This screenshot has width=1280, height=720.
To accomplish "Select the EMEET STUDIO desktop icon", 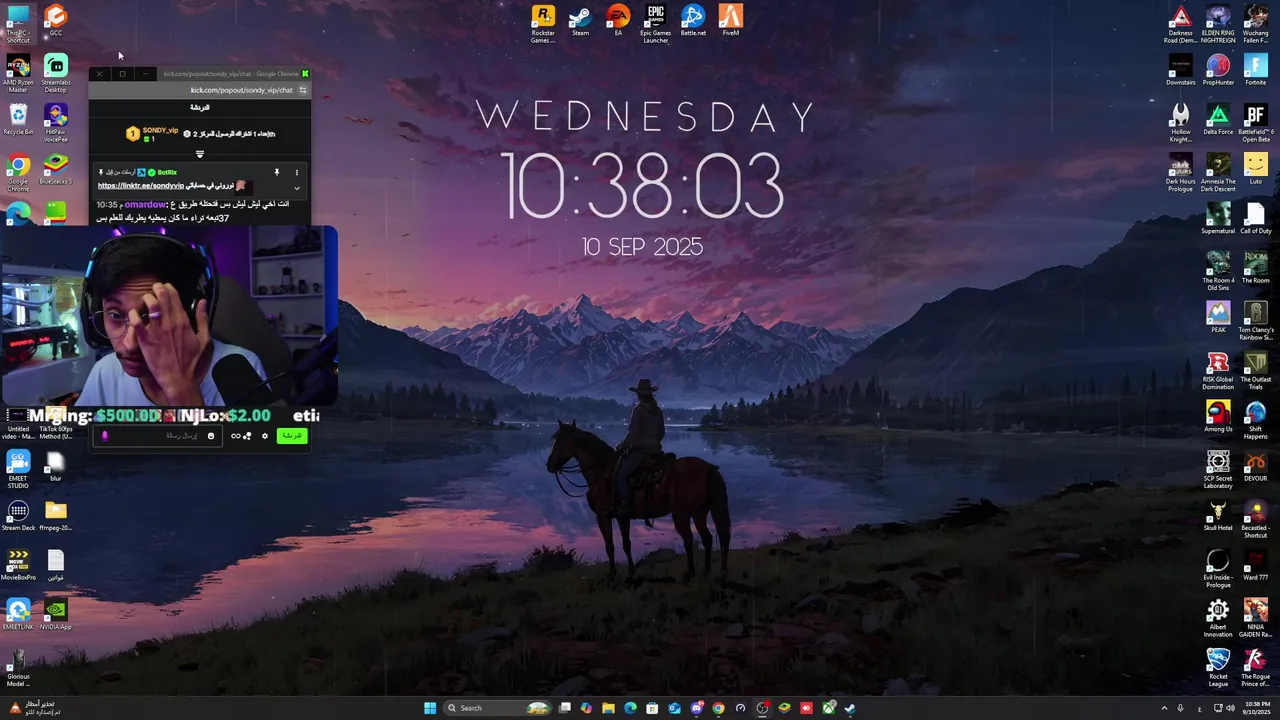I will (18, 469).
